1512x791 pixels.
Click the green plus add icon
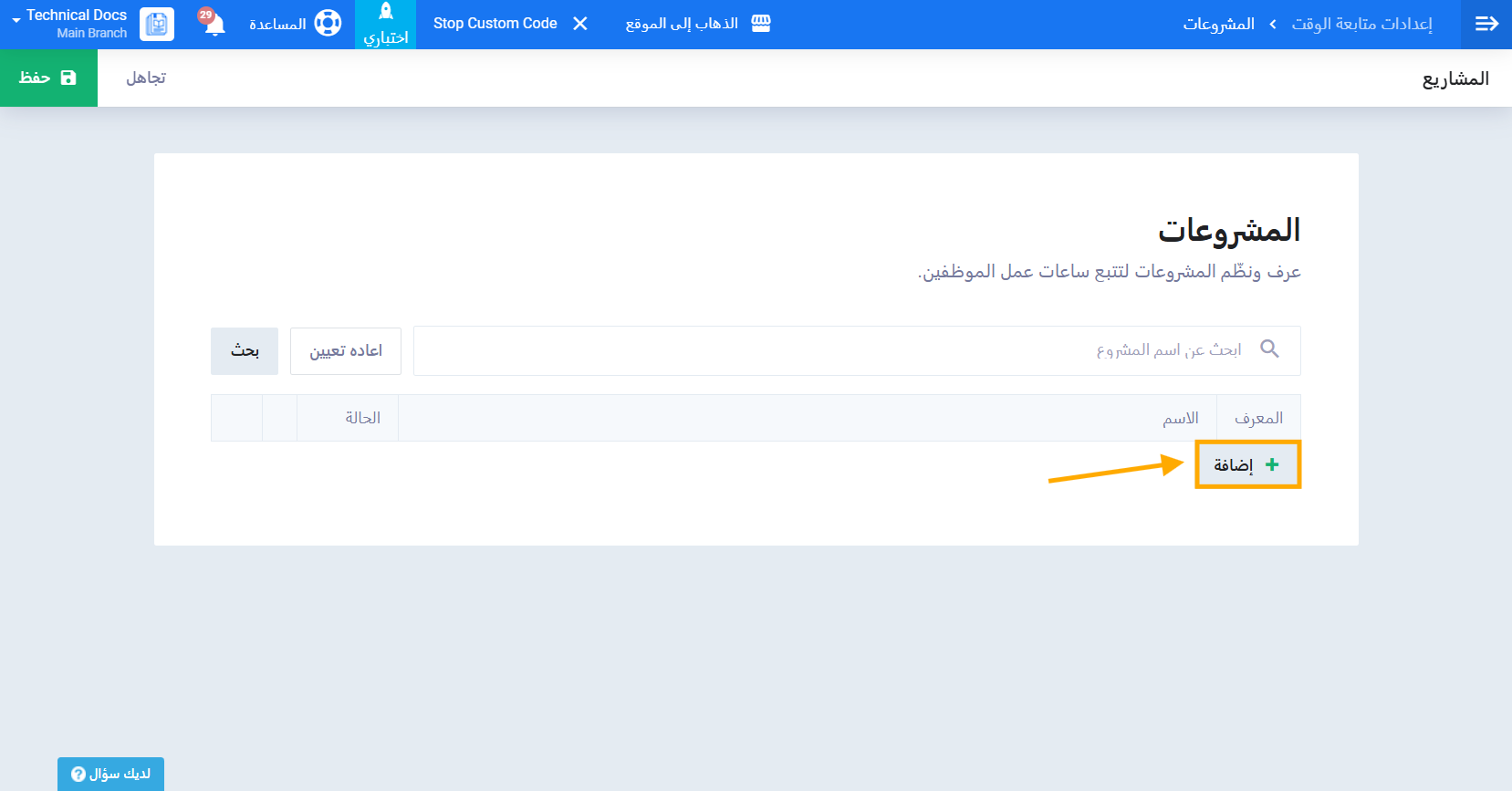(1272, 464)
